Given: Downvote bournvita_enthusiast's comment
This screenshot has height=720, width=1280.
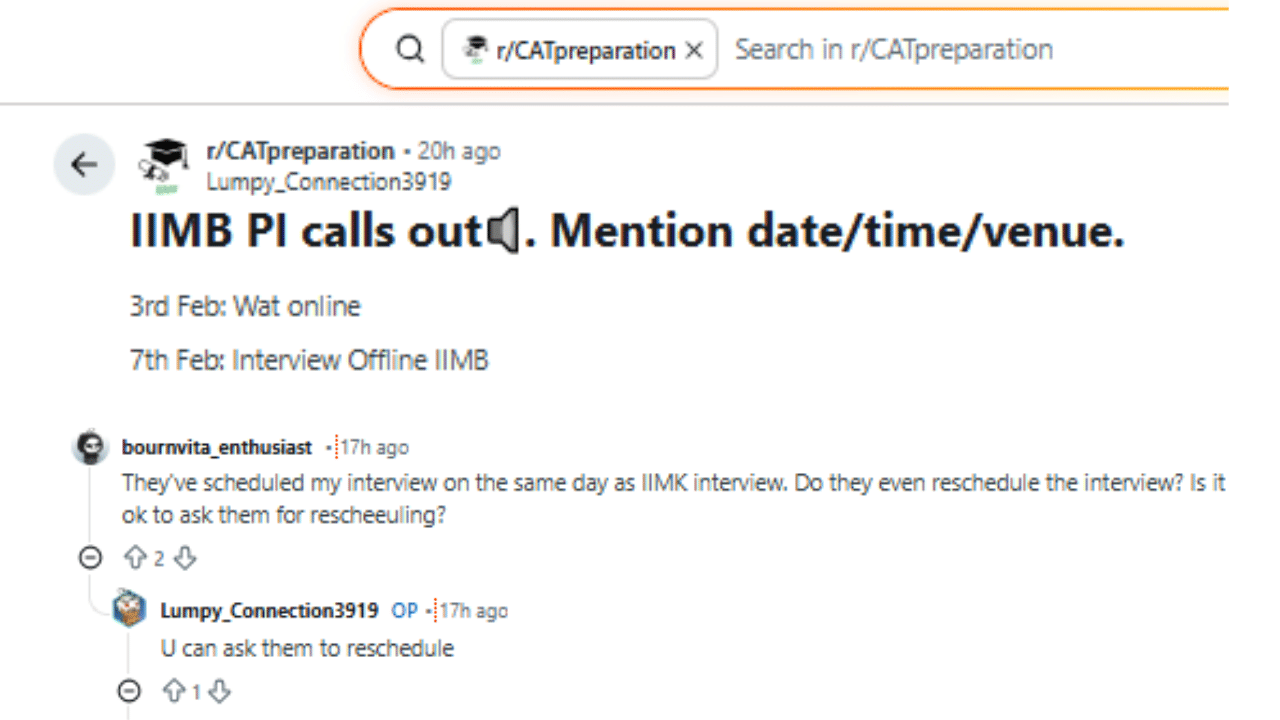Looking at the screenshot, I should click(185, 558).
